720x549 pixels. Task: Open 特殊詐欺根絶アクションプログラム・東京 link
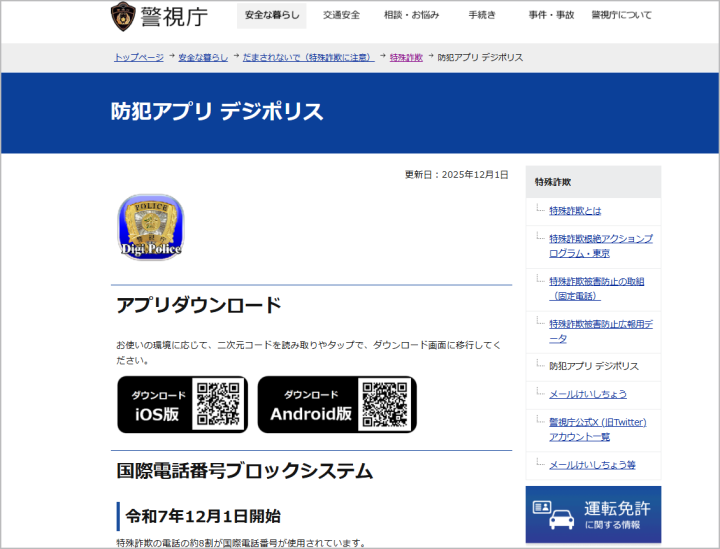600,246
